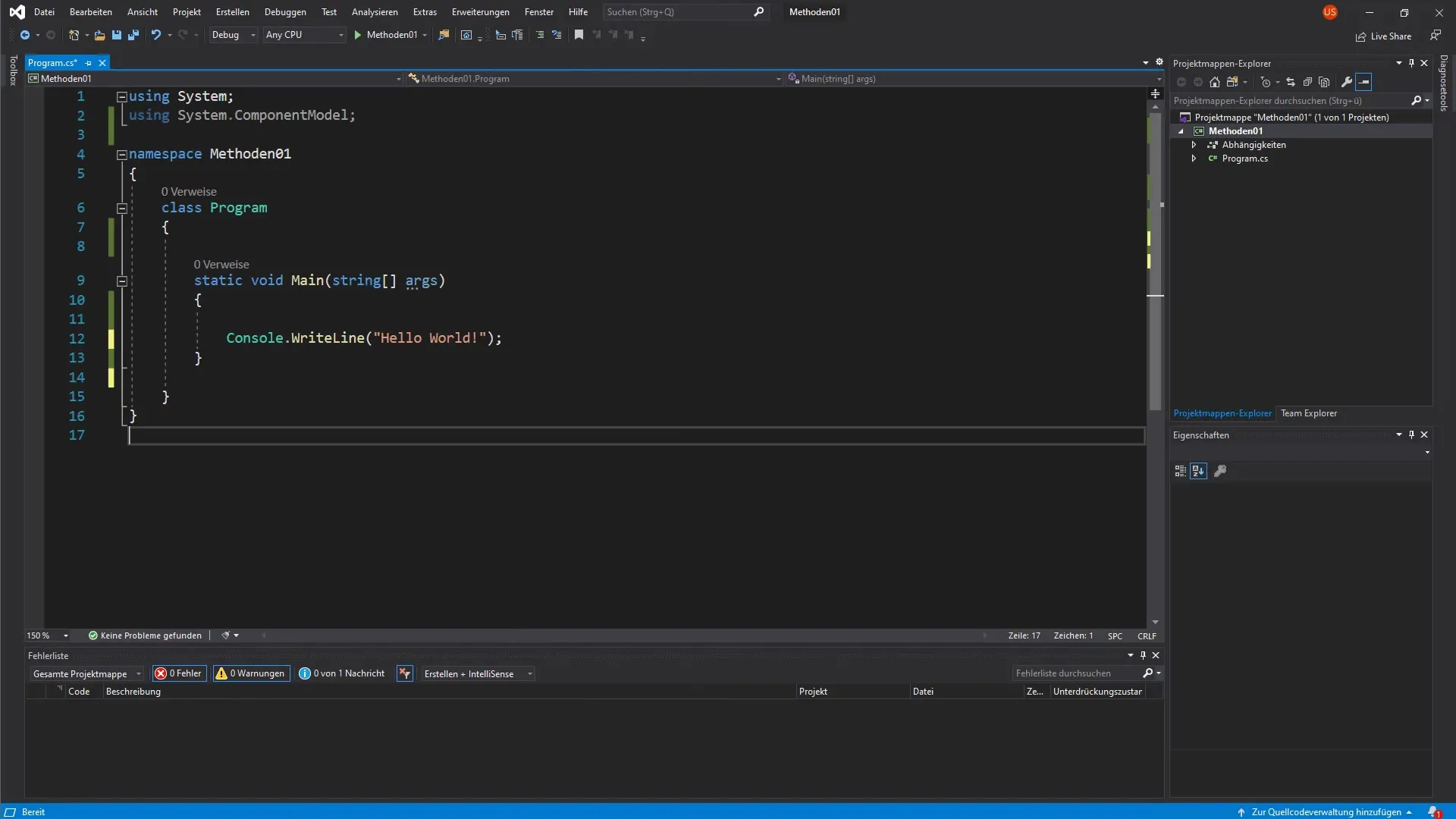This screenshot has height=819, width=1456.
Task: Click Zur Quellcodeverwaltung hinzufügen in status bar
Action: tap(1326, 811)
